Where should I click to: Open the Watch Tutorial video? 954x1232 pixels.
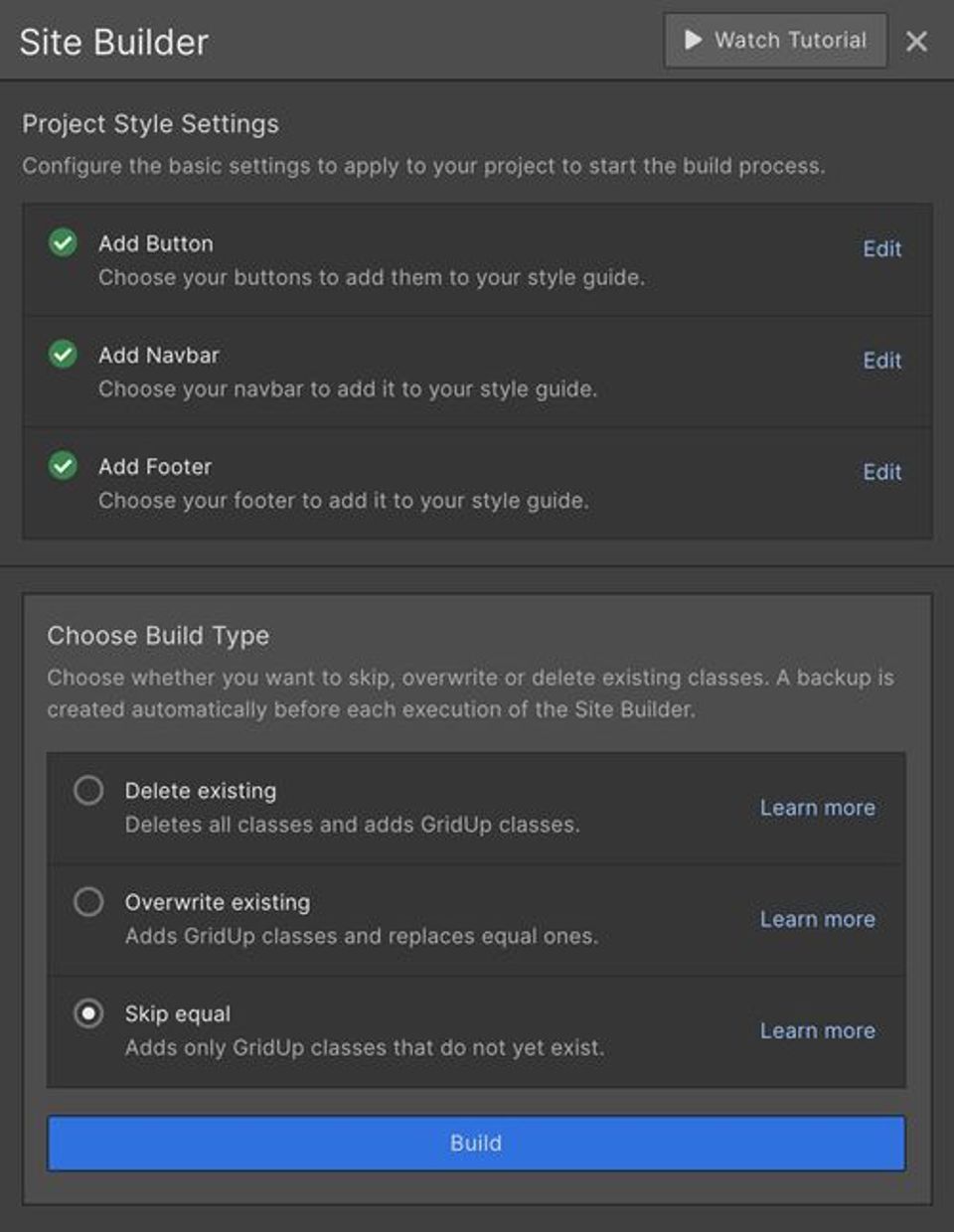(x=775, y=41)
